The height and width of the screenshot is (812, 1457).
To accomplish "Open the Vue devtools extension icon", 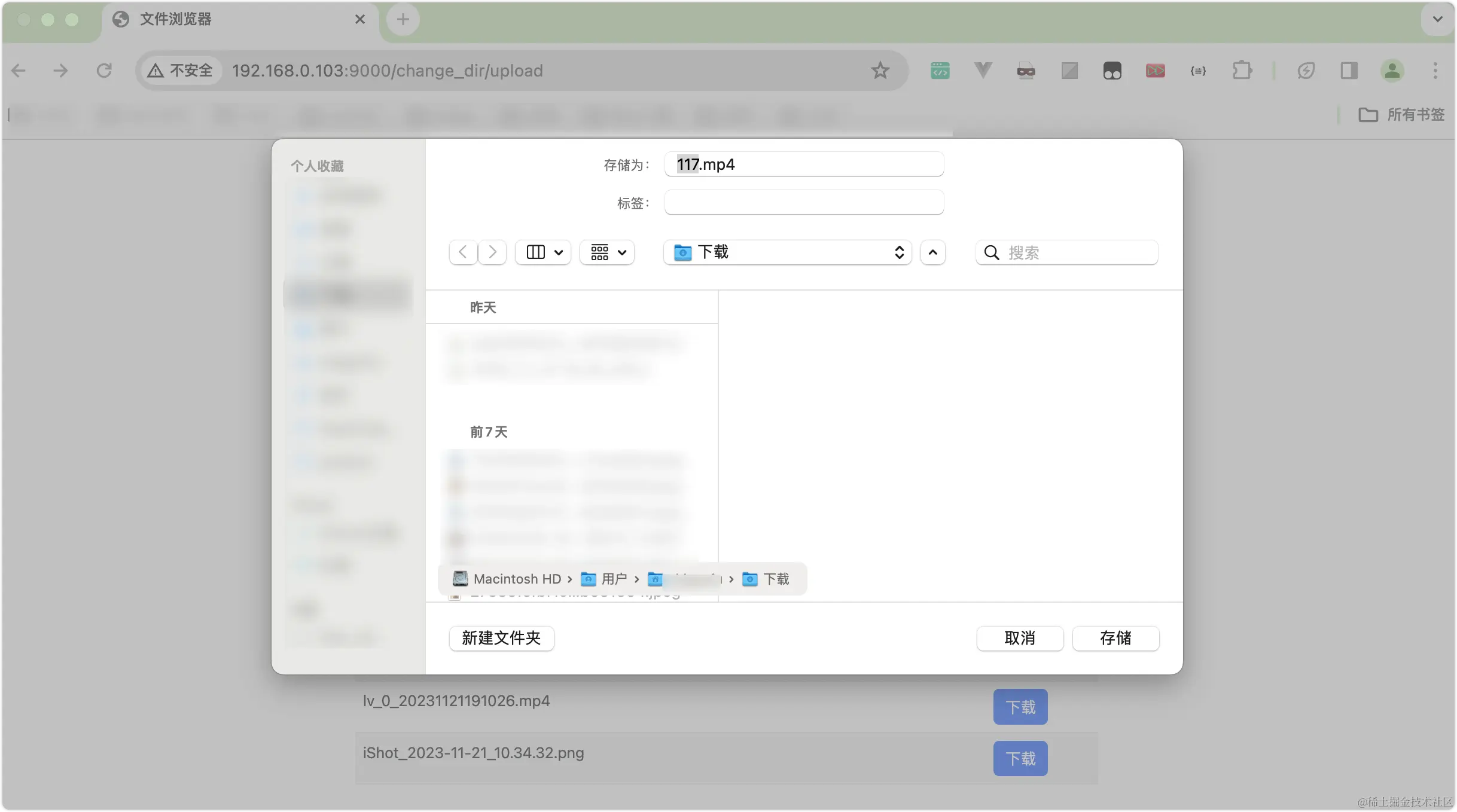I will coord(983,70).
